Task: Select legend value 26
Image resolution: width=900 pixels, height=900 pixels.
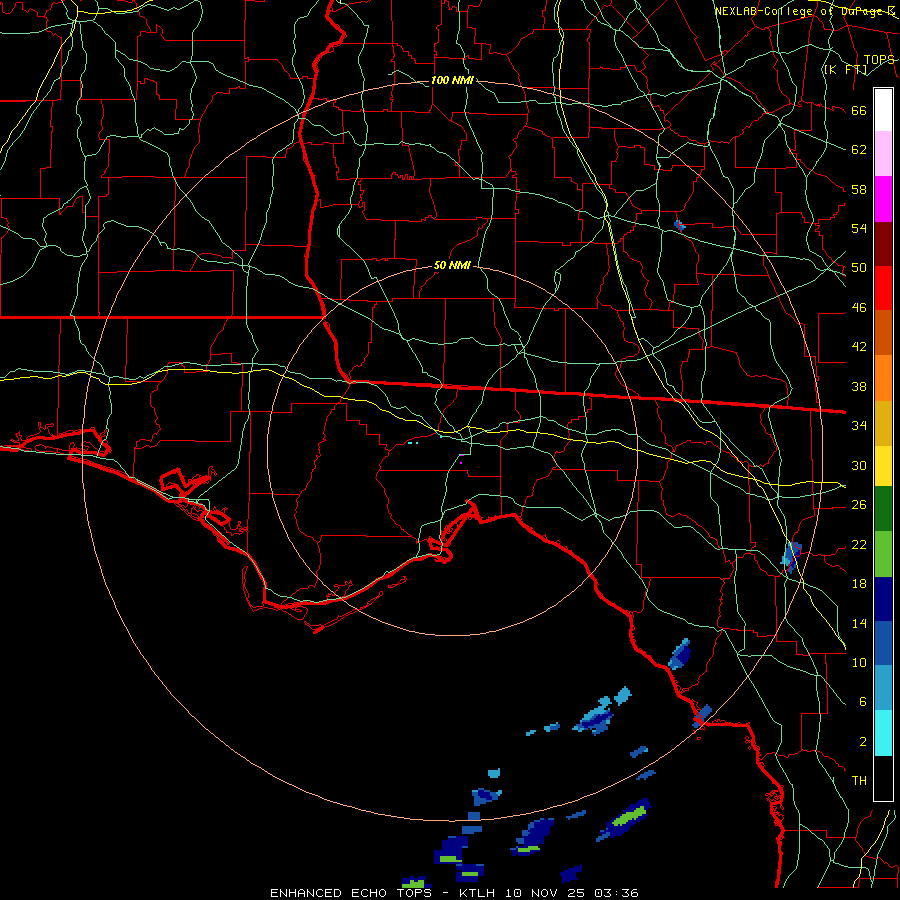Action: coord(859,505)
